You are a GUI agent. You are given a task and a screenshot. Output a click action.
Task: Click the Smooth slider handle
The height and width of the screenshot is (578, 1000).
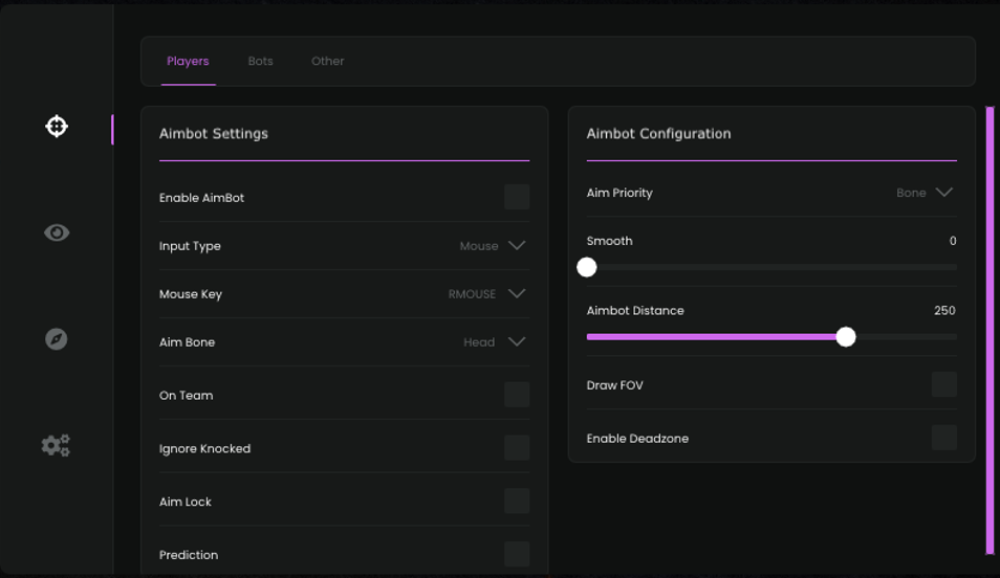[x=587, y=267]
